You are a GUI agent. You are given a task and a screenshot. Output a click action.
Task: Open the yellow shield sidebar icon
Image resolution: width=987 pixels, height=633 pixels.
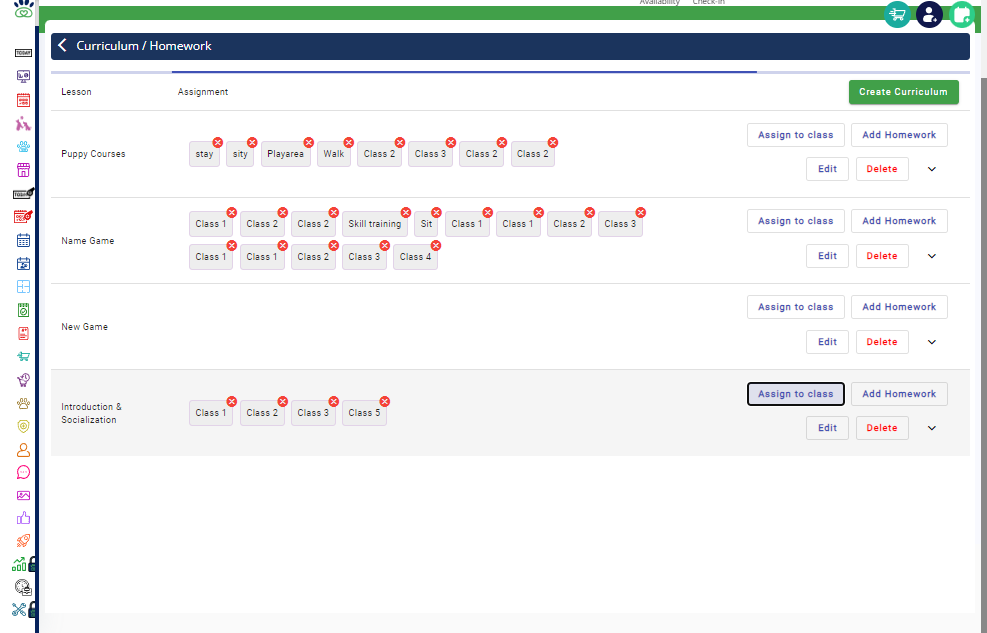click(23, 426)
